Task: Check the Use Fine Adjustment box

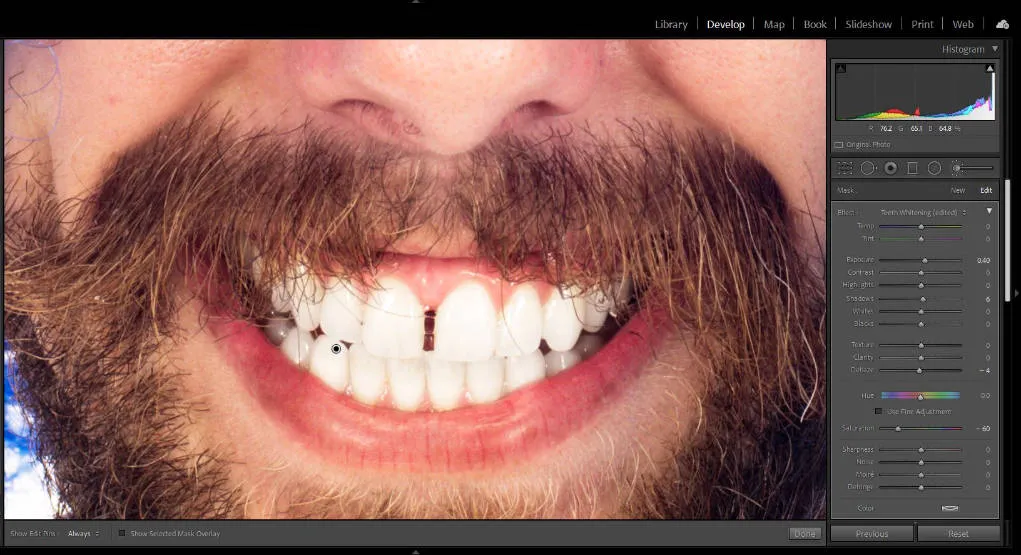Action: [879, 411]
